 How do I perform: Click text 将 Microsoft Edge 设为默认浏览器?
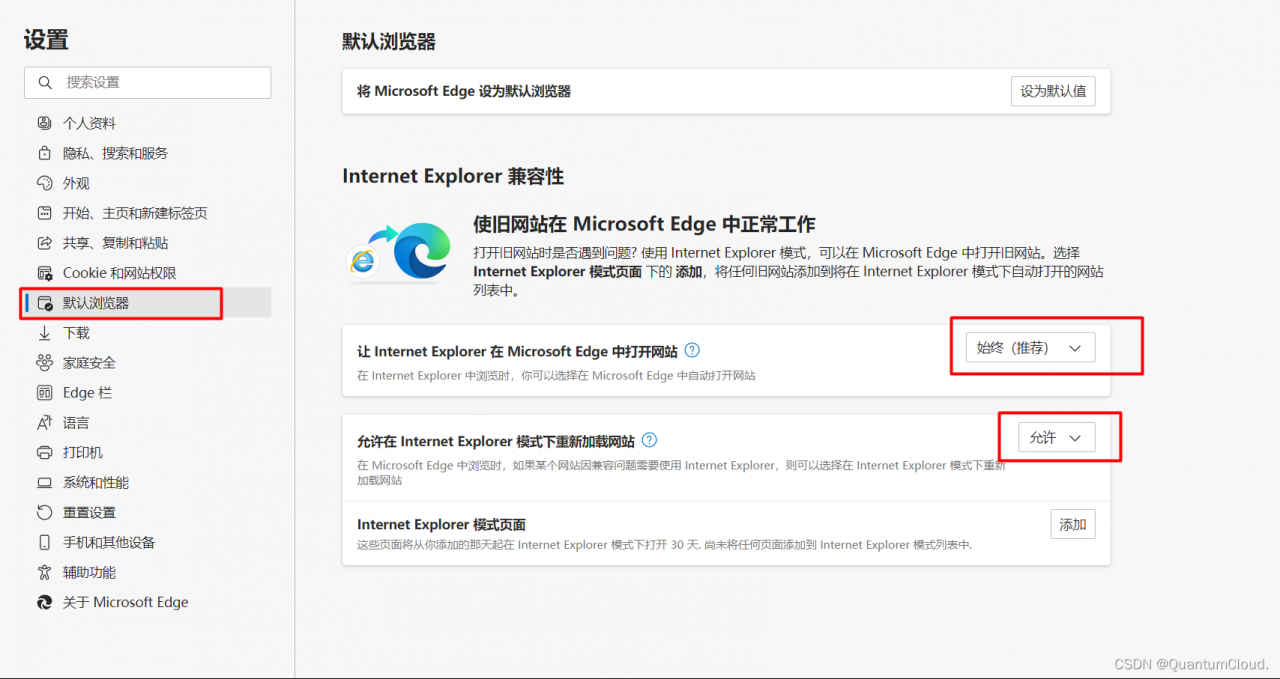[x=464, y=91]
